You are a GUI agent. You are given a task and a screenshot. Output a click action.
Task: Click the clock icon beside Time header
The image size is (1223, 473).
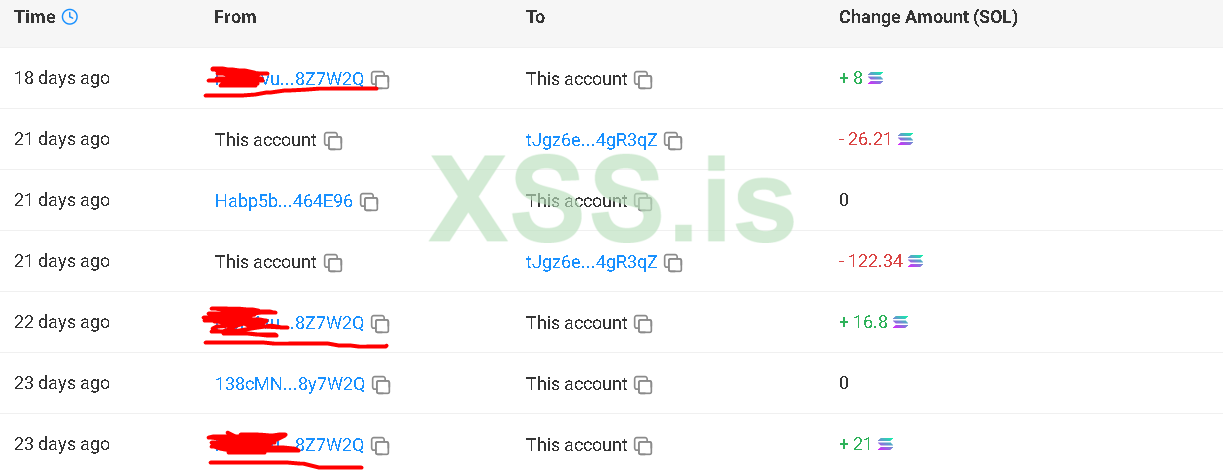[69, 17]
